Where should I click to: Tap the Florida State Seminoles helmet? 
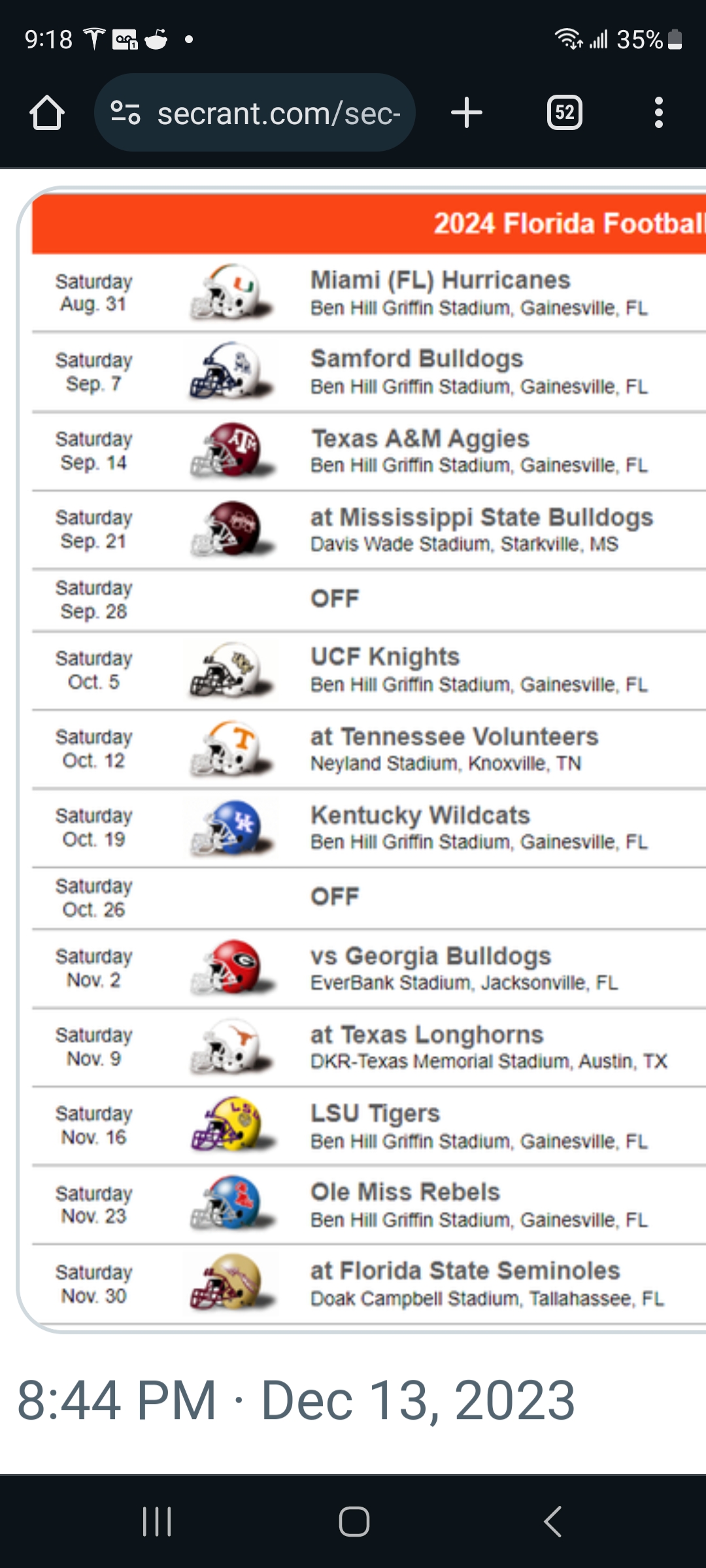[x=231, y=1282]
